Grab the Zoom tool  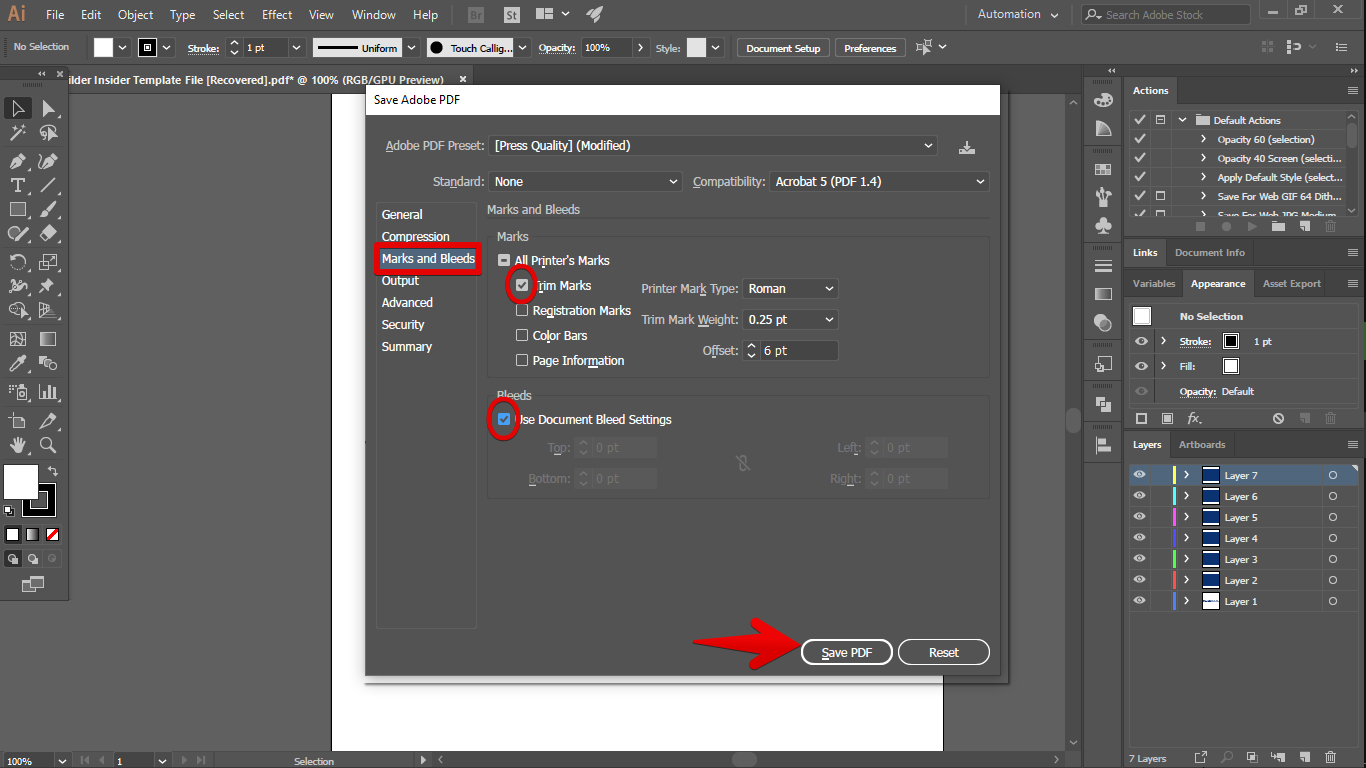click(x=47, y=446)
